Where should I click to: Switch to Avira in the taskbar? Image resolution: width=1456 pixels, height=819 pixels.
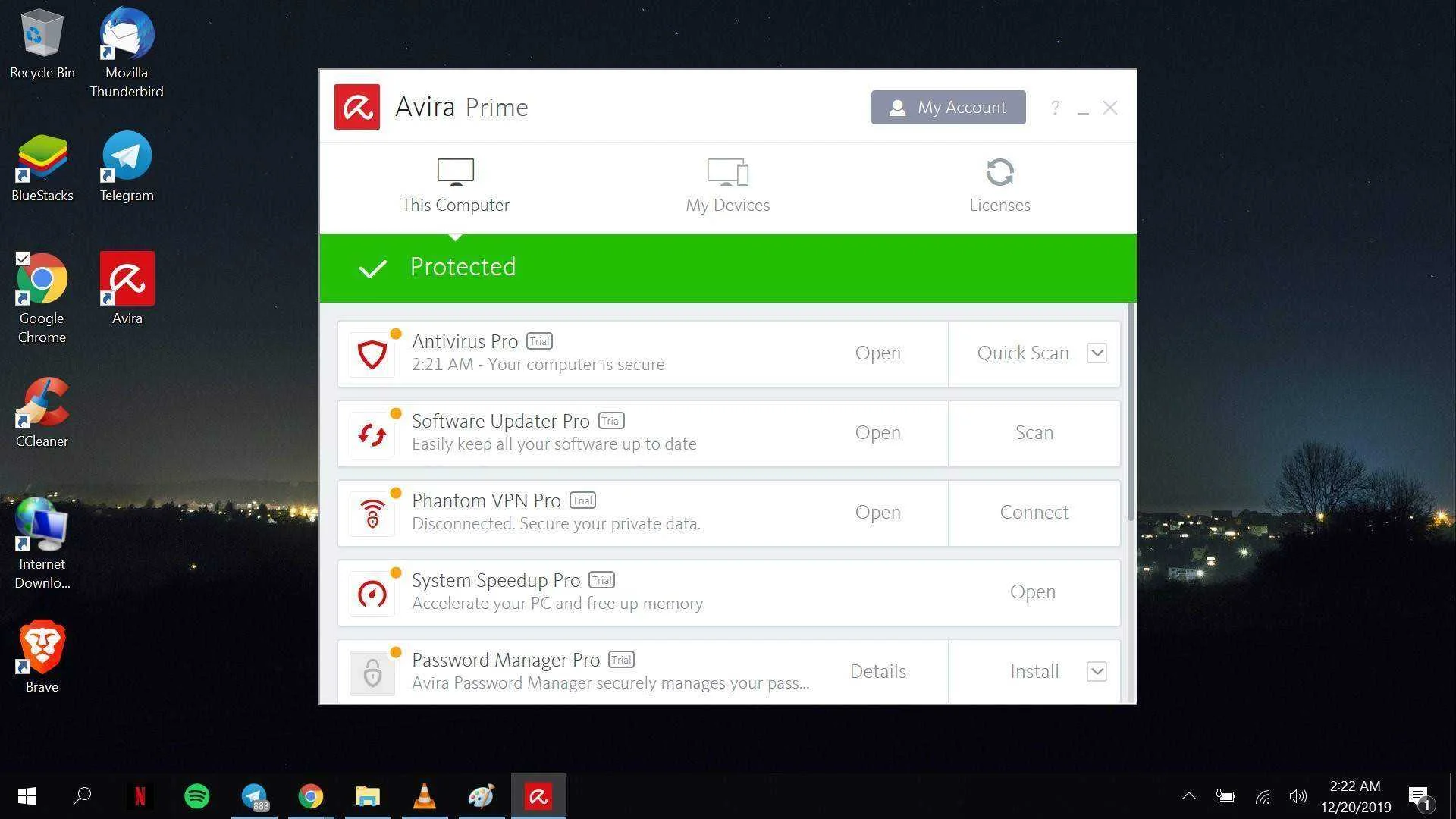click(538, 796)
